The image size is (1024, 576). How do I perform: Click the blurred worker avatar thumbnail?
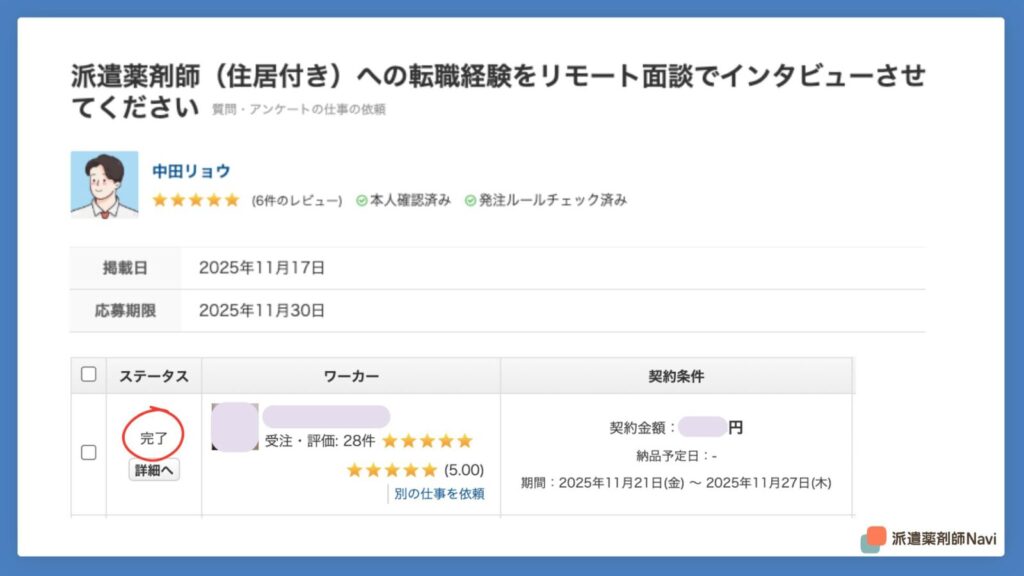[235, 427]
